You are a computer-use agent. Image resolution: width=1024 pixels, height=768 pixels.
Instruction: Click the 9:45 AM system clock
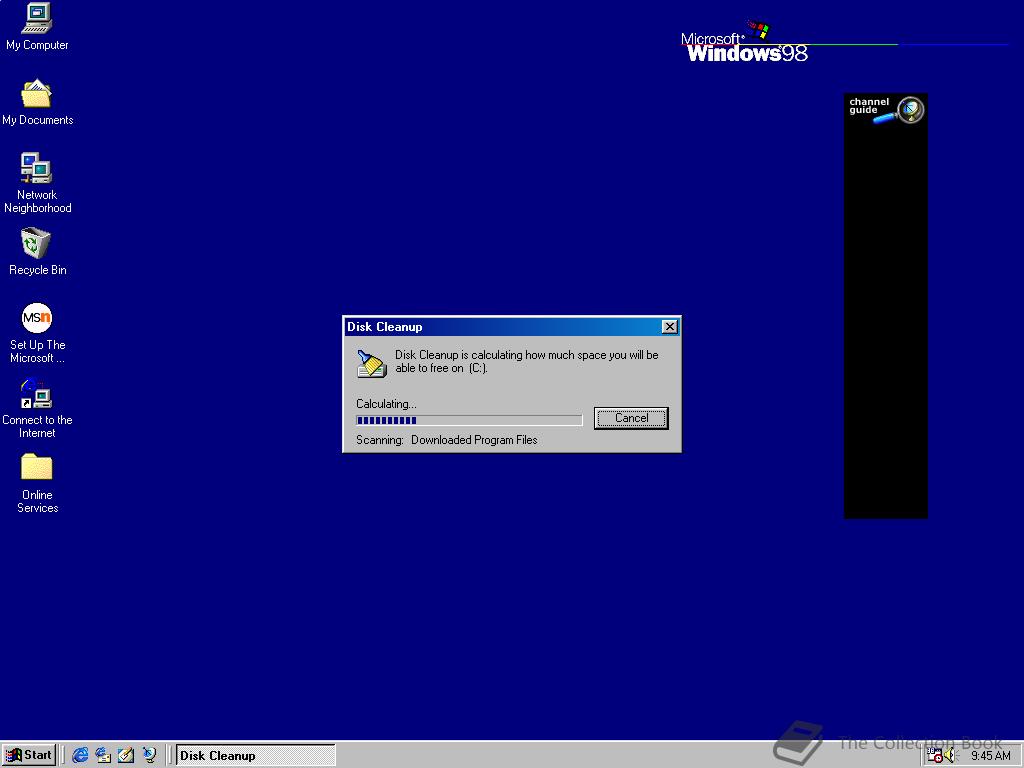pyautogui.click(x=990, y=756)
